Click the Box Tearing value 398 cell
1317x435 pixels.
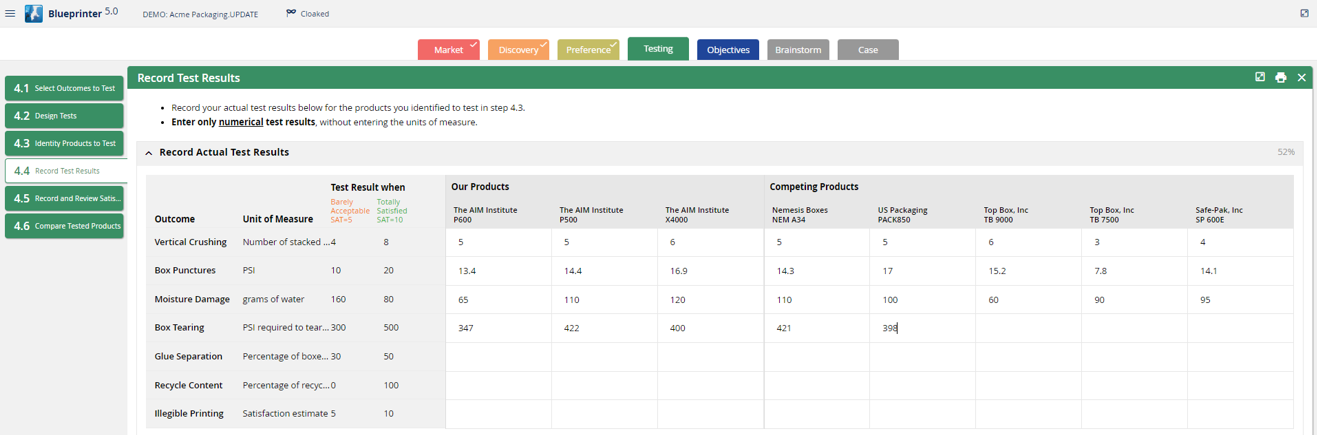pos(922,328)
